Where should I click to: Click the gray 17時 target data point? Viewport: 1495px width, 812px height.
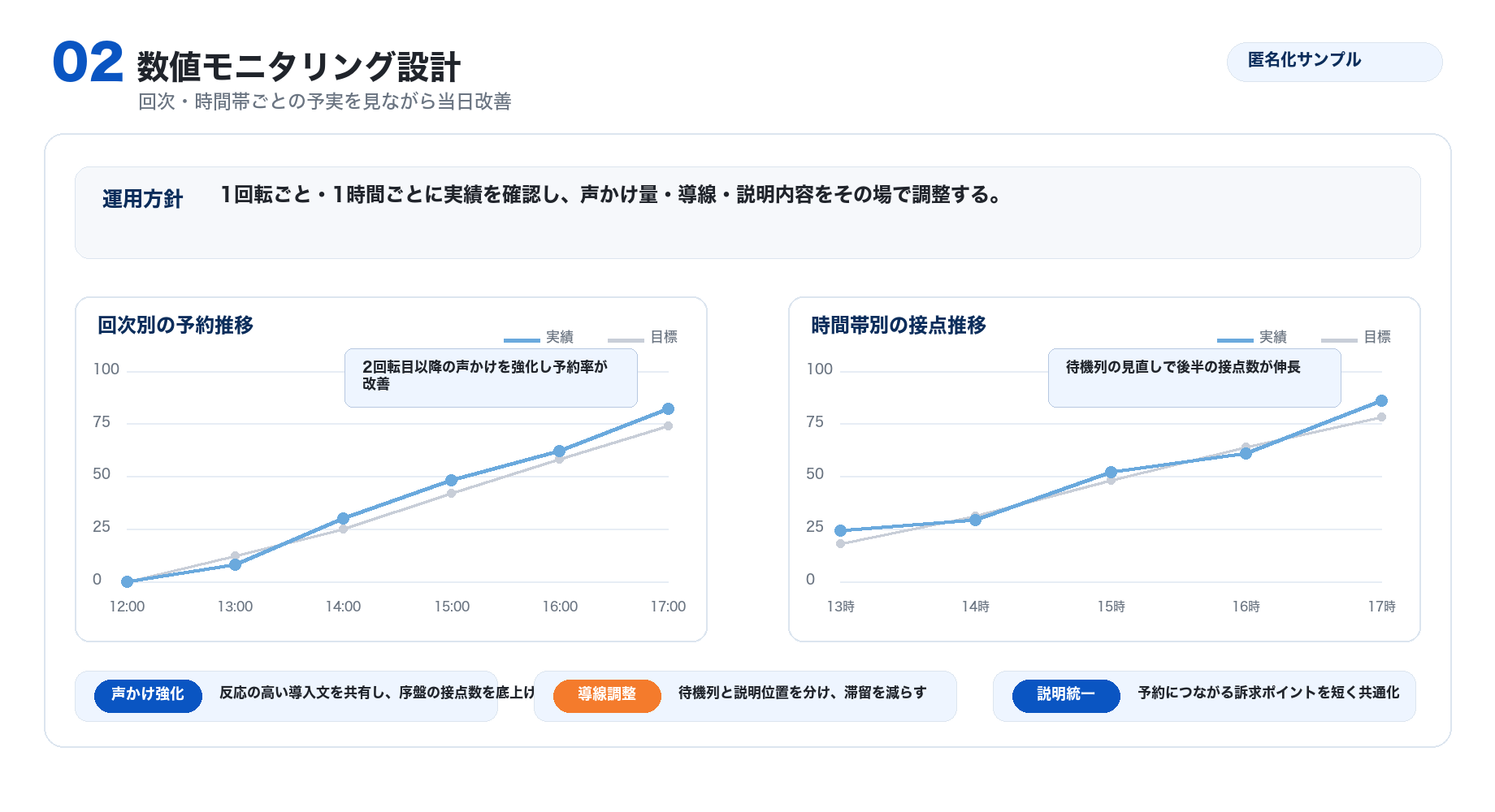pyautogui.click(x=1381, y=417)
